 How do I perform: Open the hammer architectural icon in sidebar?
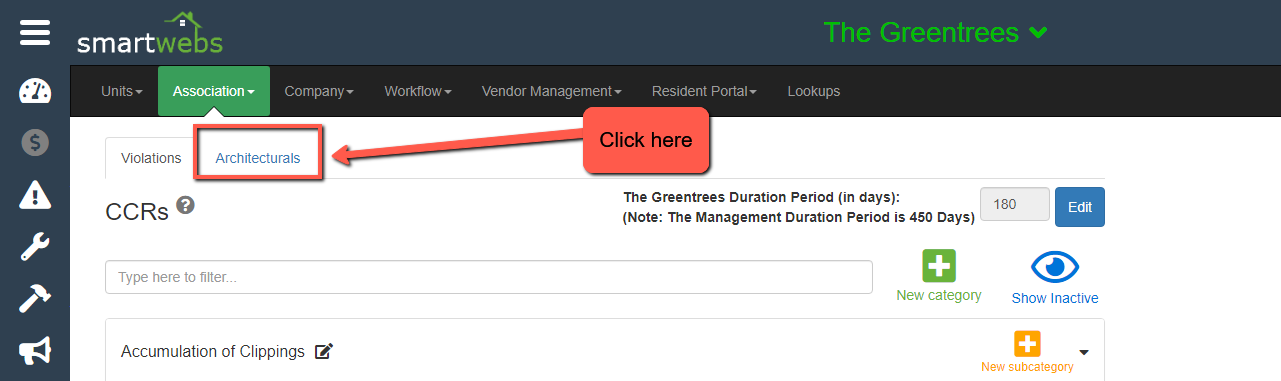[35, 298]
